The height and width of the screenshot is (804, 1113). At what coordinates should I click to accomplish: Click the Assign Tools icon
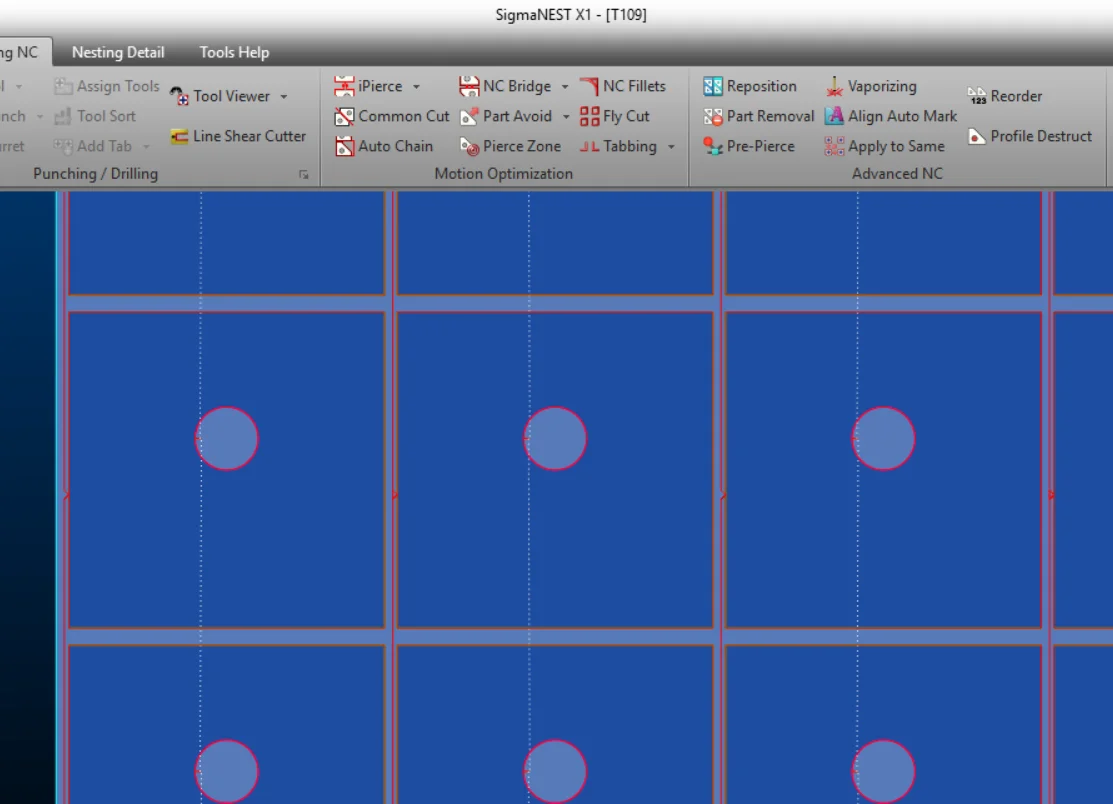[x=63, y=87]
